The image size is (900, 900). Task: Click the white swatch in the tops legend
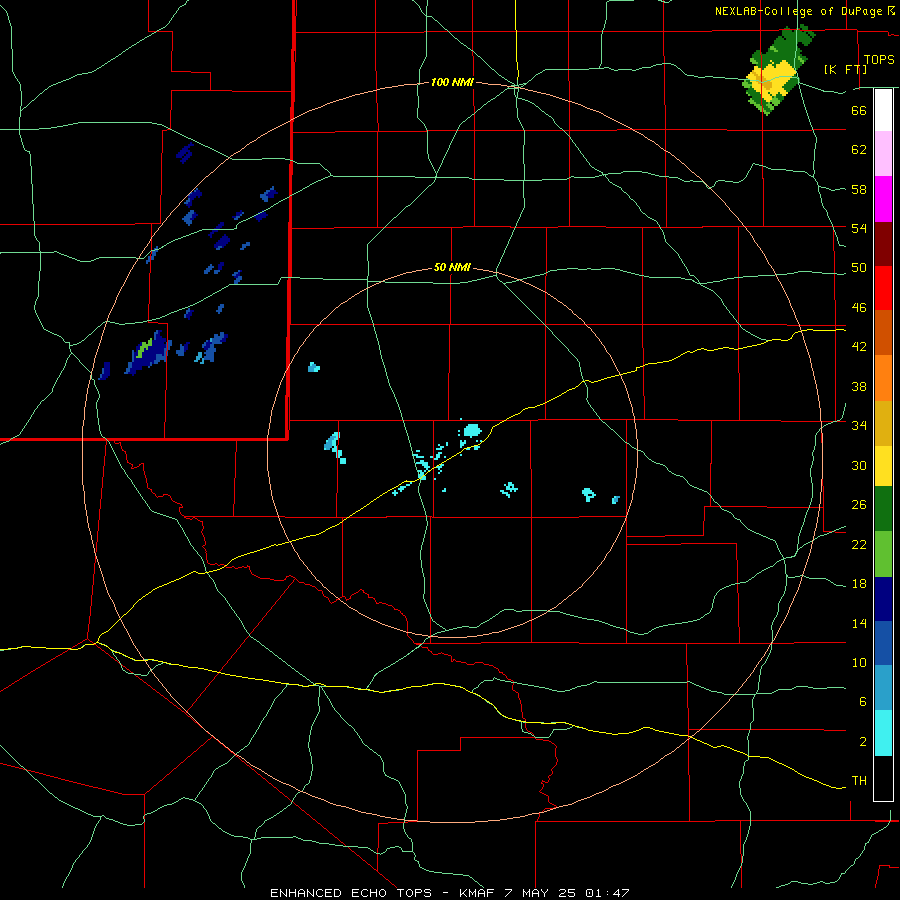tap(883, 110)
